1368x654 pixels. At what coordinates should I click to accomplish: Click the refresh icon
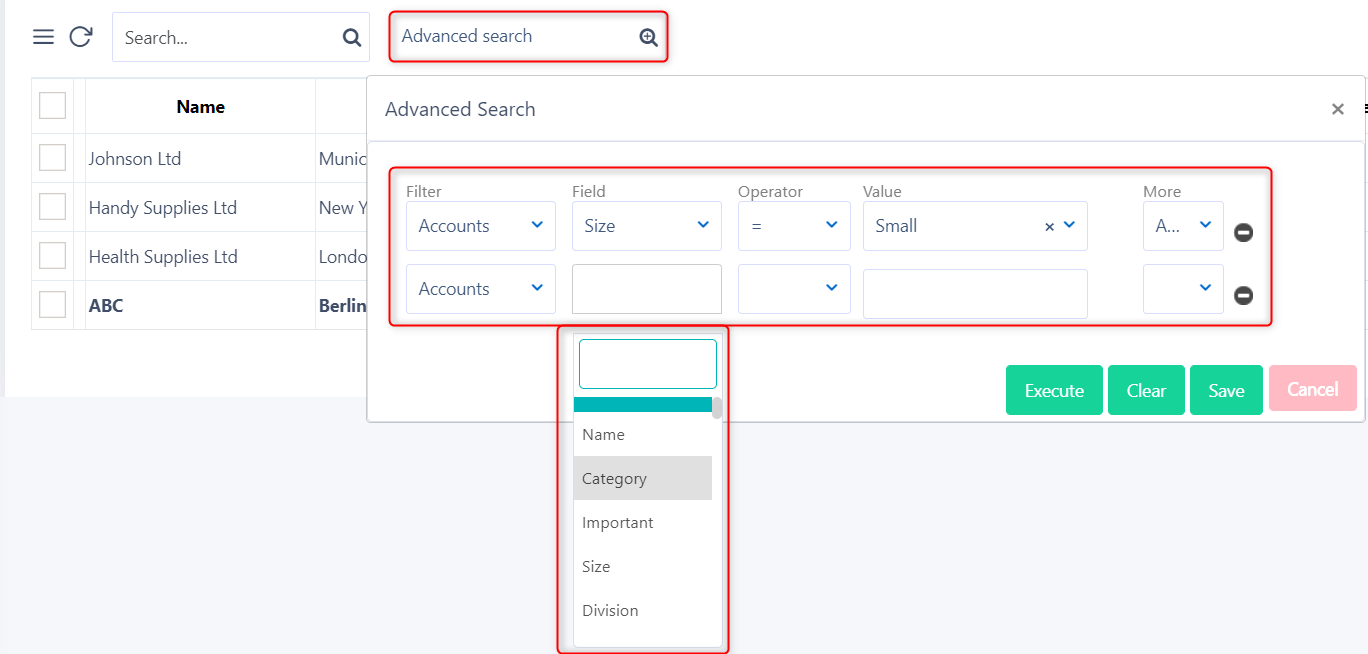click(x=81, y=36)
